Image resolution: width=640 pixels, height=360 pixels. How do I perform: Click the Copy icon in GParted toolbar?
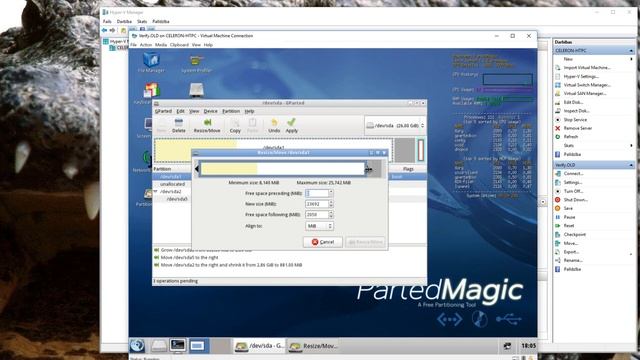(x=235, y=125)
